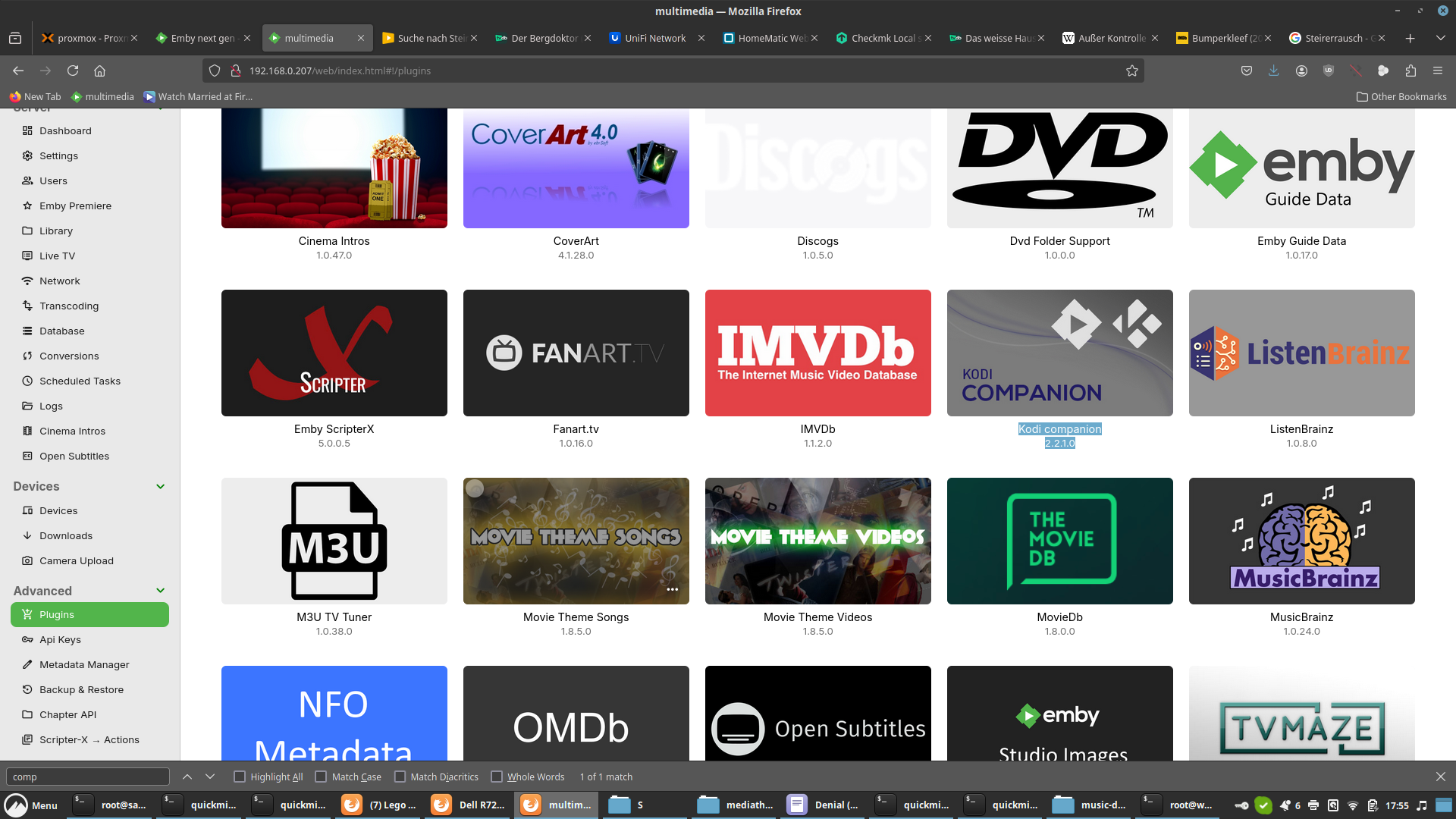1456x819 pixels.
Task: Enable the Whole Words option
Action: (497, 777)
